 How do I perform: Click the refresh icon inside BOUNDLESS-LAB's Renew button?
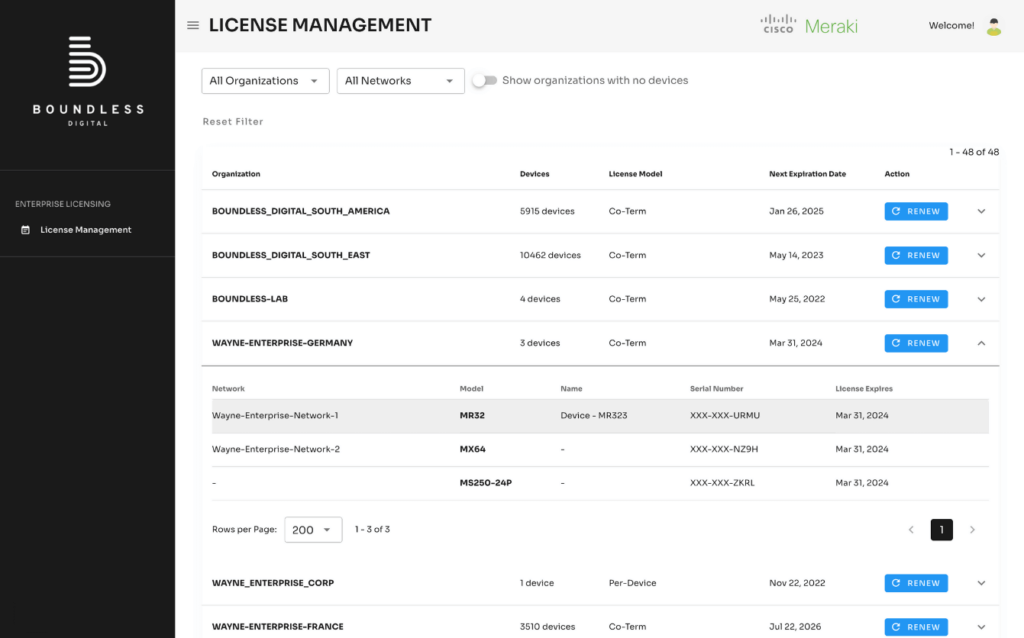click(896, 299)
